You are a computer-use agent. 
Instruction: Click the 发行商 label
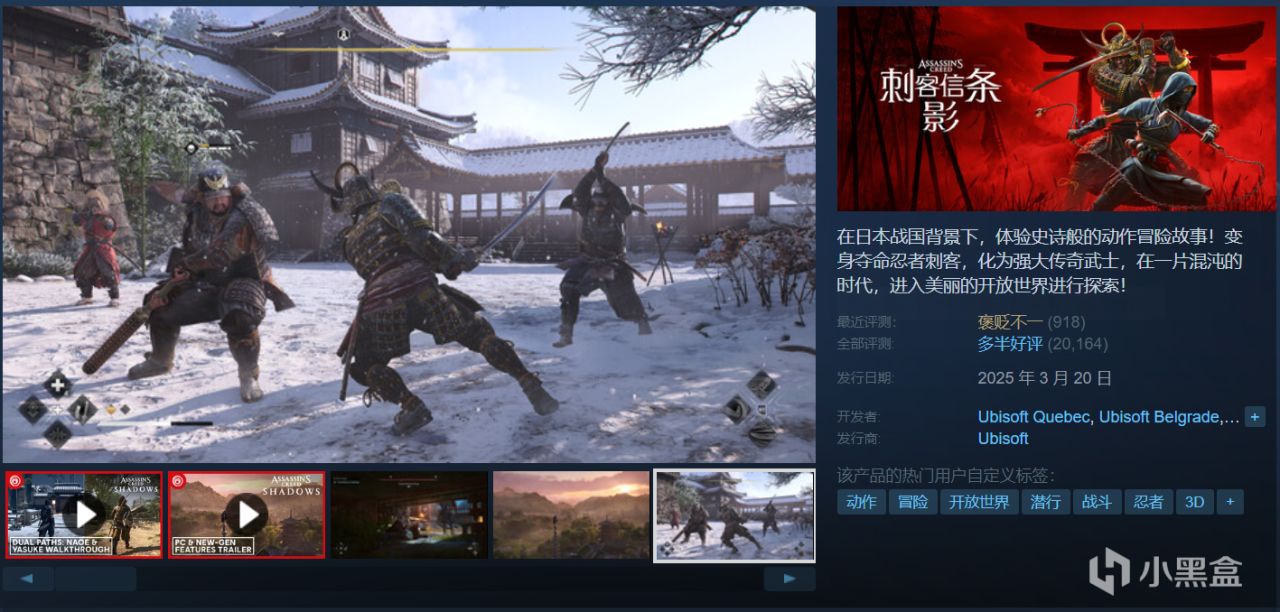click(859, 439)
